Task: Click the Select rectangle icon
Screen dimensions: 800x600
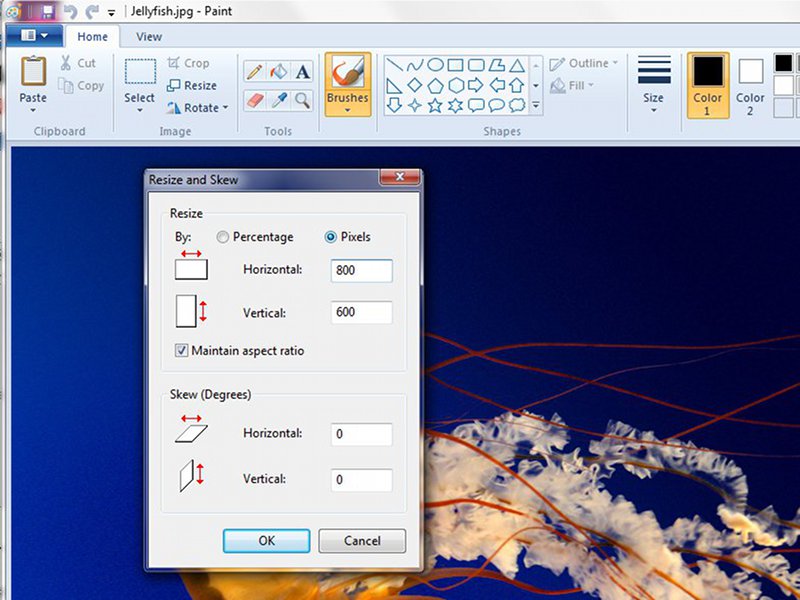Action: (140, 71)
